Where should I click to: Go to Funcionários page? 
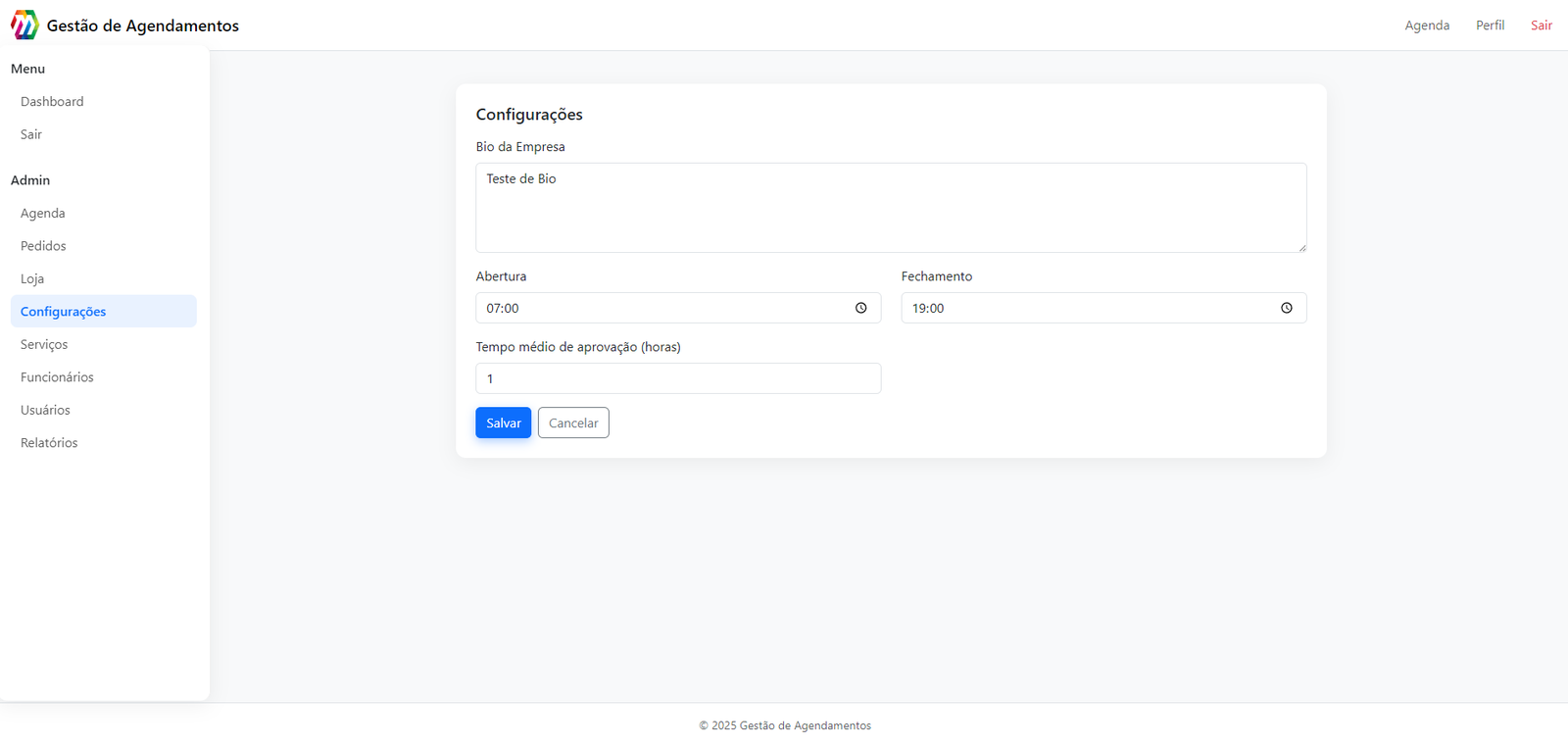(x=57, y=377)
